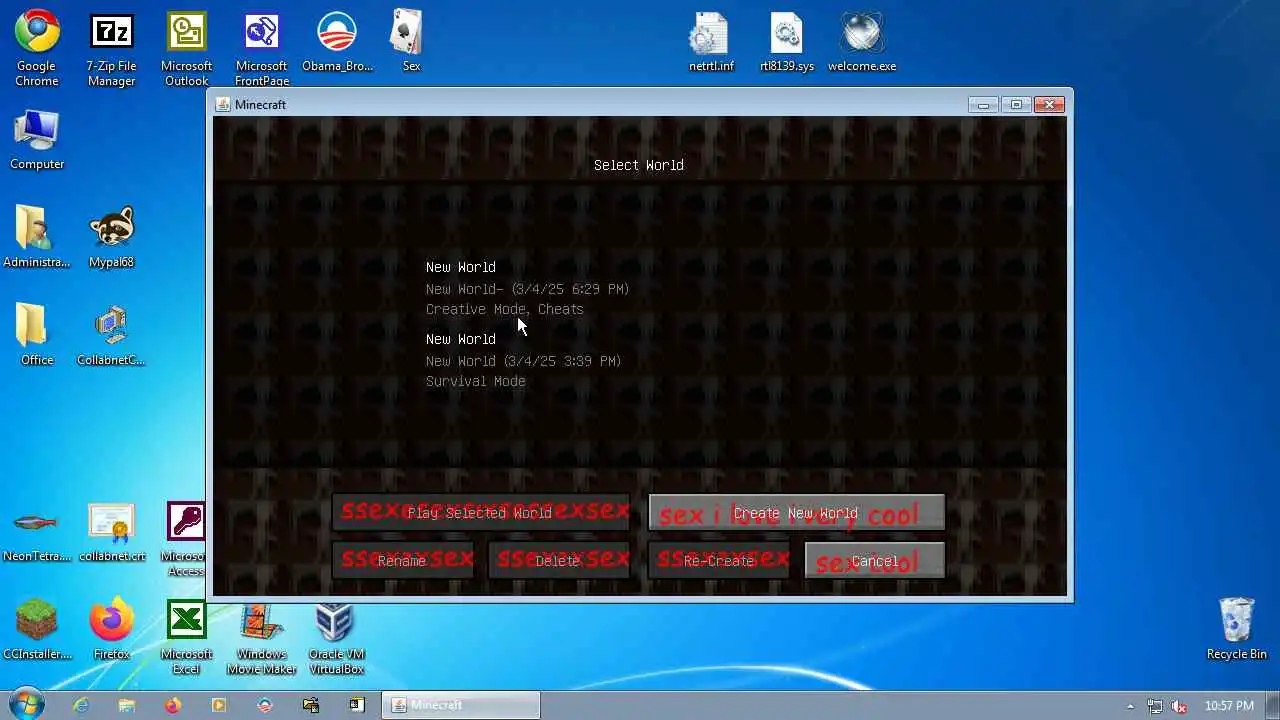The height and width of the screenshot is (720, 1280).
Task: Select the Oracle VM VirtualBox shortcut
Action: [337, 637]
